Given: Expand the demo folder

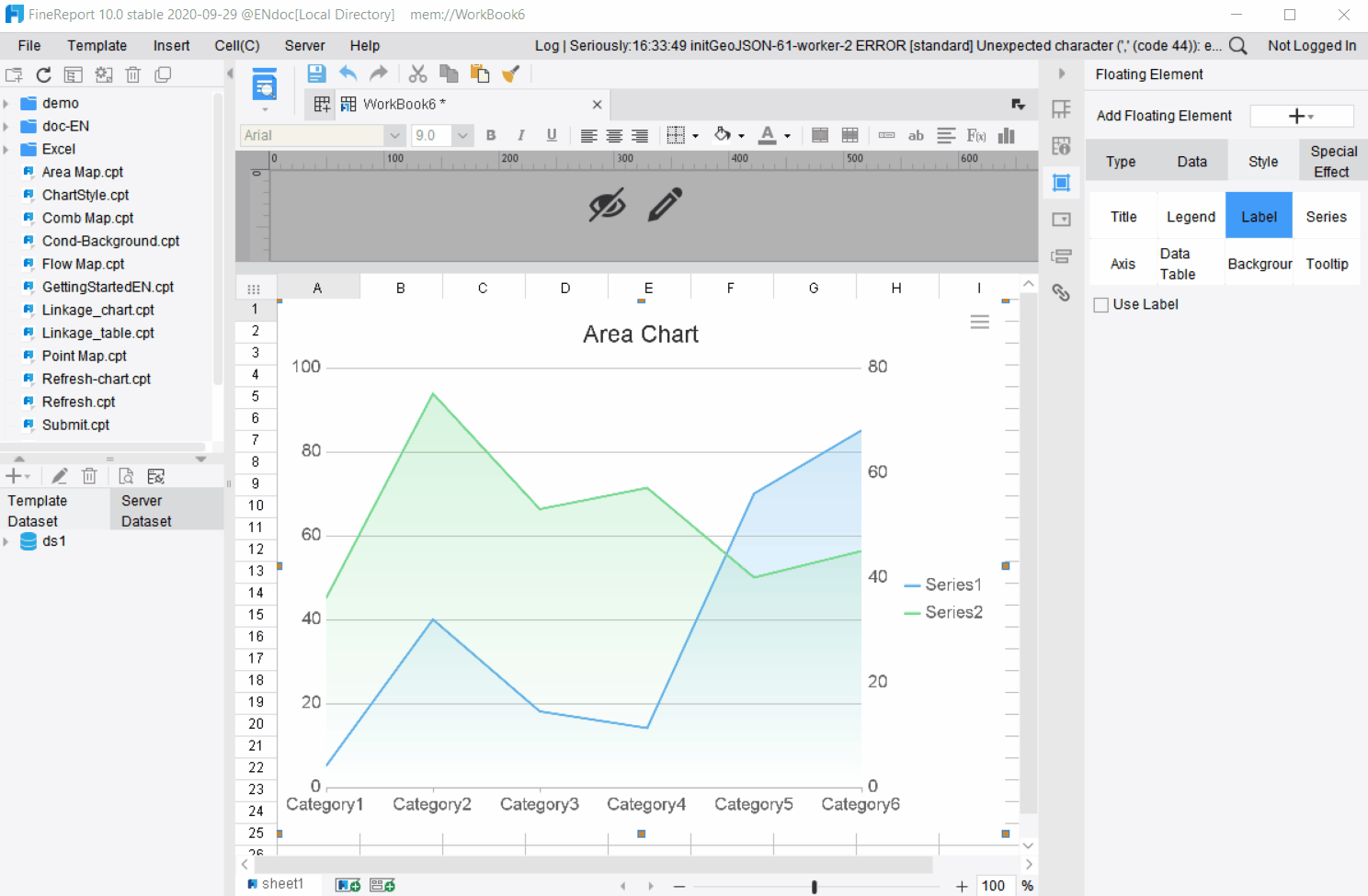Looking at the screenshot, I should 6,103.
